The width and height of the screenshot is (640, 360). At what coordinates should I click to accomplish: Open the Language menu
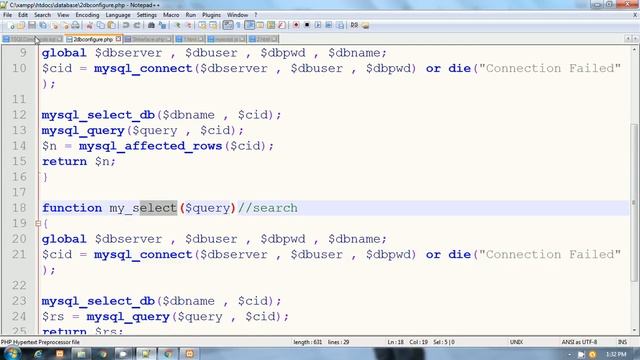(x=118, y=15)
